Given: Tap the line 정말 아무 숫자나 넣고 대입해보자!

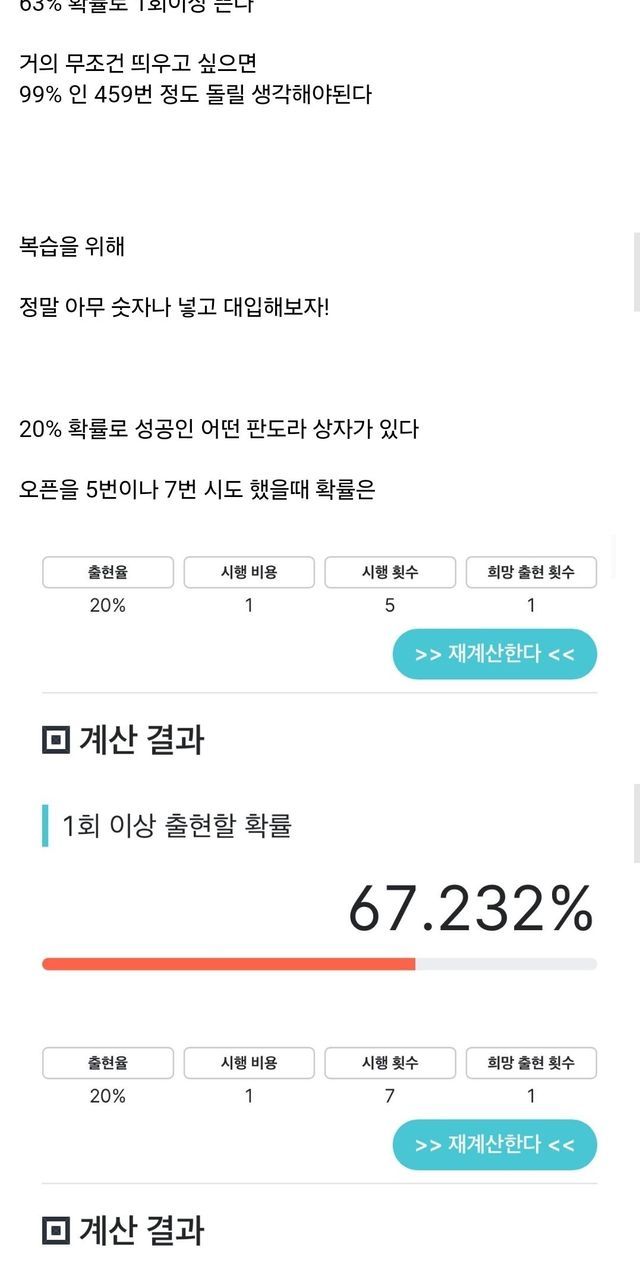Looking at the screenshot, I should [x=174, y=306].
